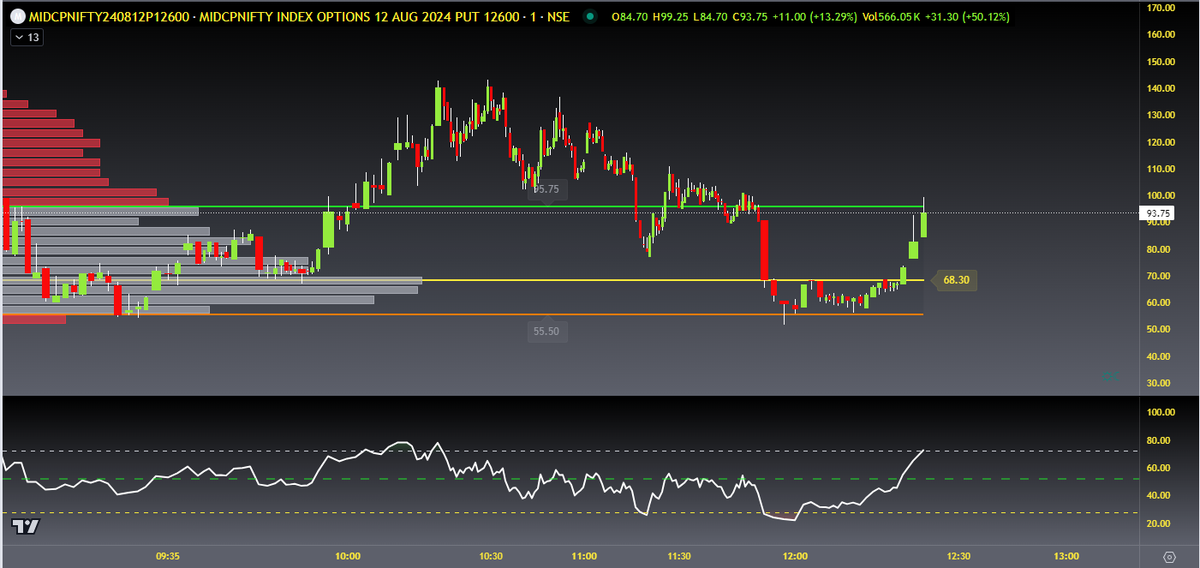The height and width of the screenshot is (568, 1200).
Task: Click the 120.00 price axis label
Action: 1160,142
